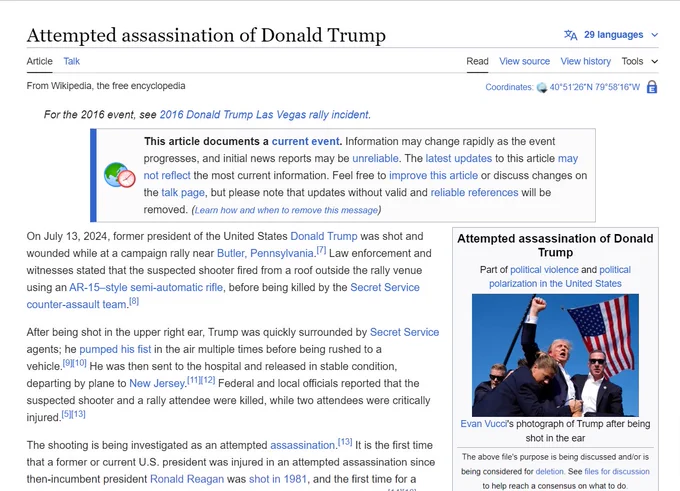Click citation reference [5]
Image resolution: width=680 pixels, height=491 pixels.
[x=66, y=414]
